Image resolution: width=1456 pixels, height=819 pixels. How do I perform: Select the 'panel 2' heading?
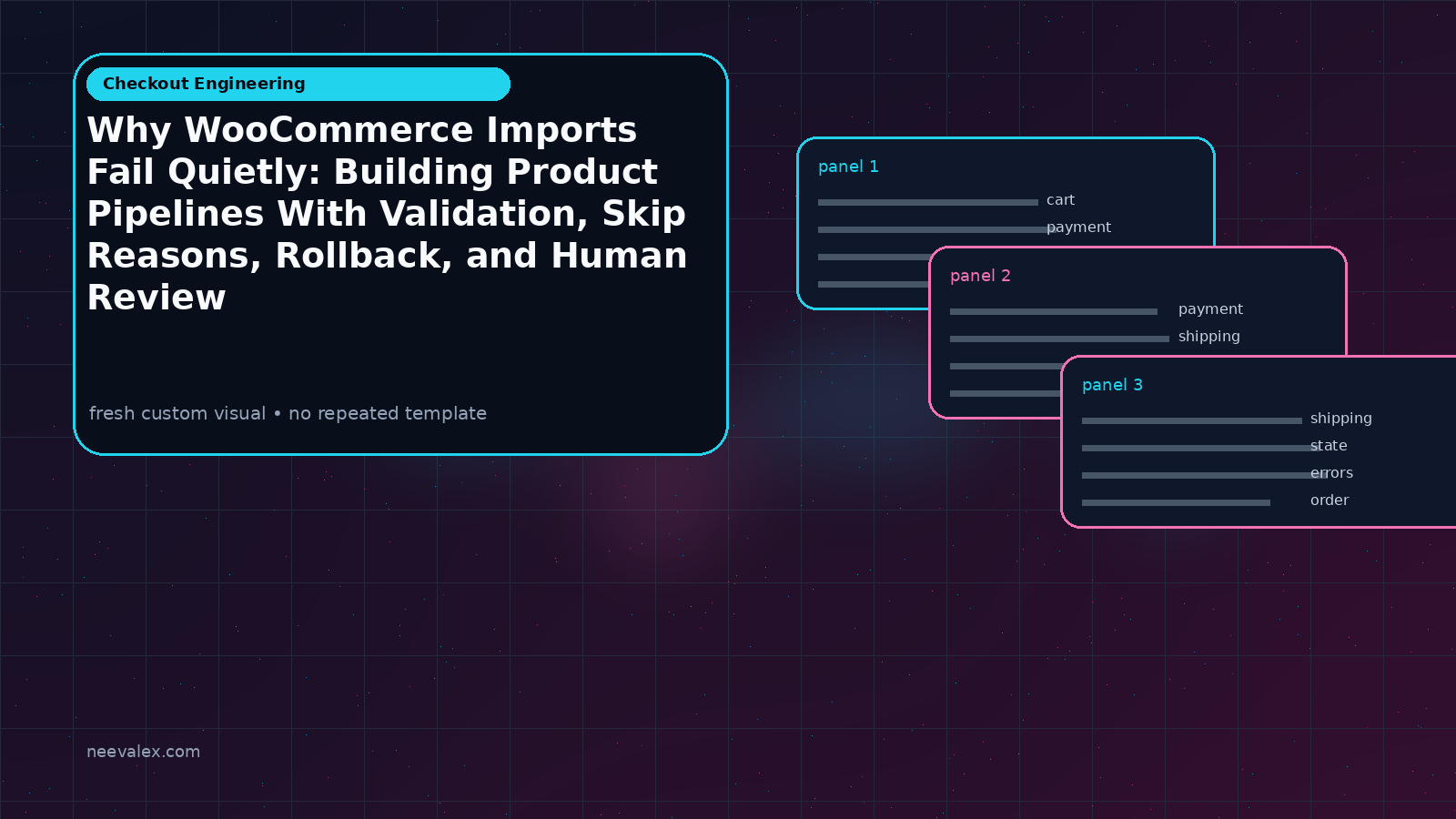pyautogui.click(x=980, y=276)
